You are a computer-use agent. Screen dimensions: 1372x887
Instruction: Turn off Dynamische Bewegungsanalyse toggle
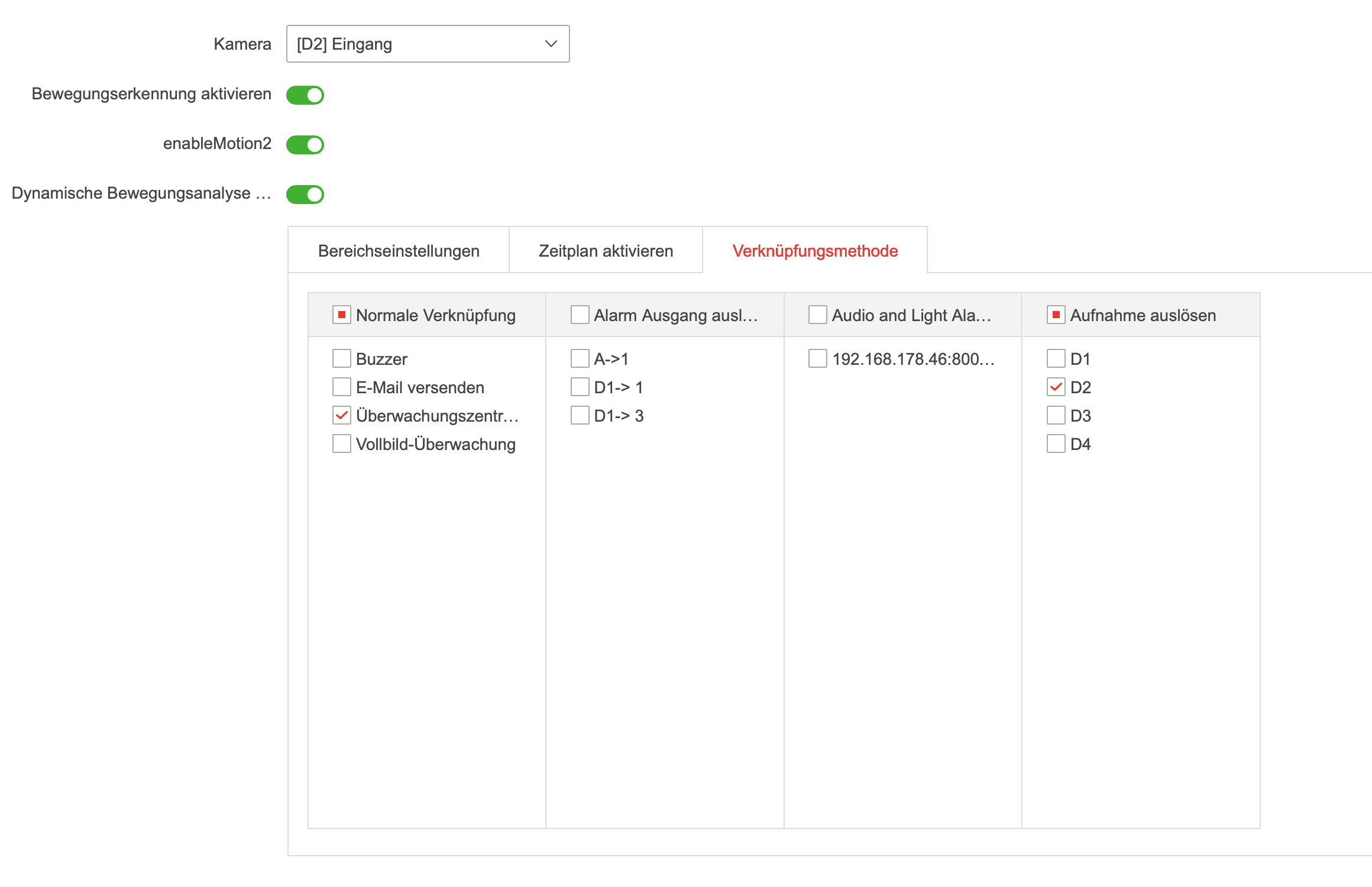point(305,194)
